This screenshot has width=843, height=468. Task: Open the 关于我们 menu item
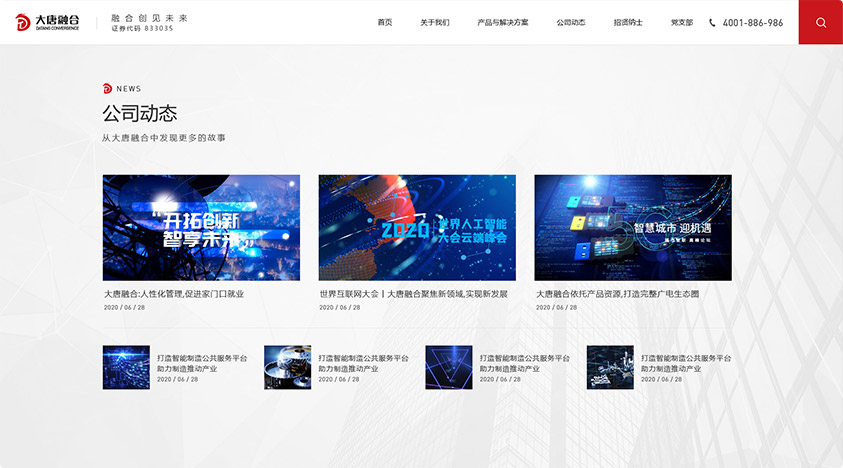(x=434, y=22)
